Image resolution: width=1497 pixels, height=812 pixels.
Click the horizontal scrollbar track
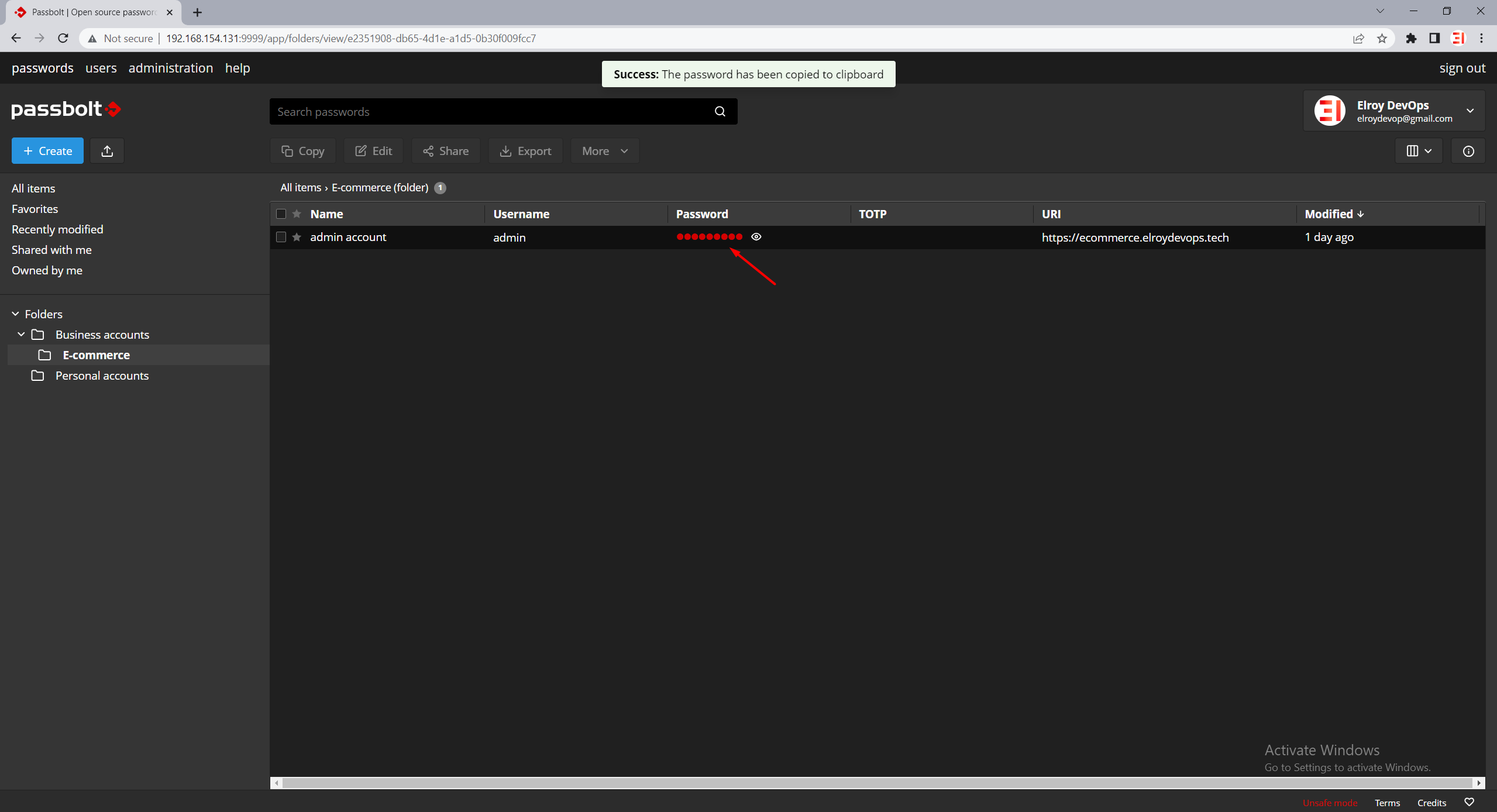pyautogui.click(x=877, y=783)
